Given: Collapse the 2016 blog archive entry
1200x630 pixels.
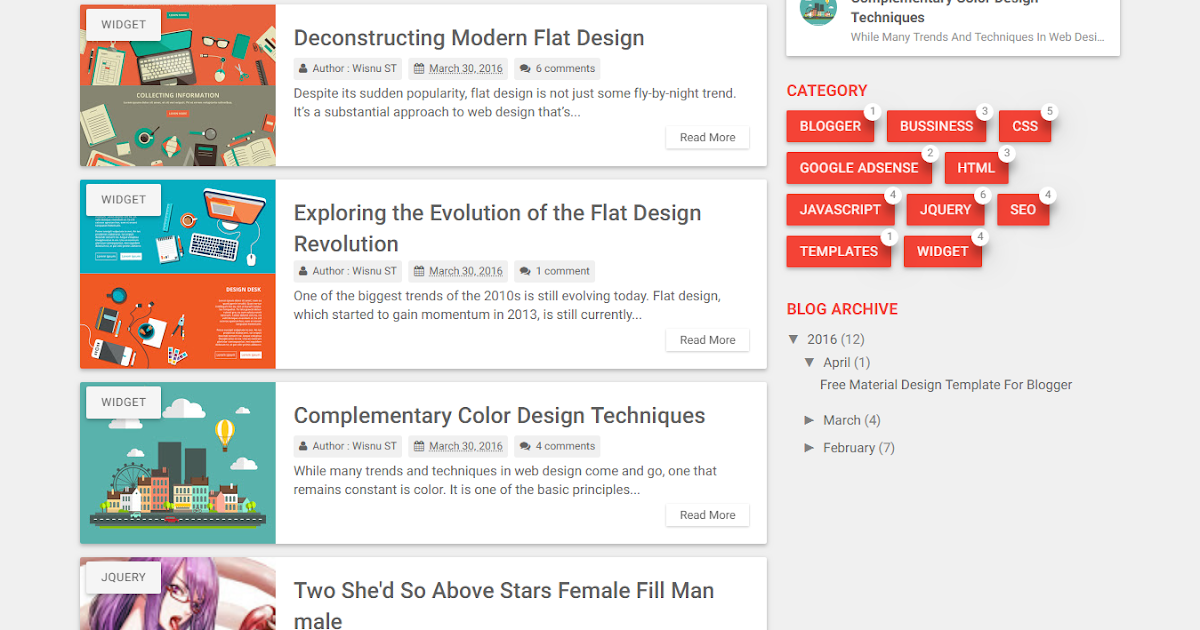Looking at the screenshot, I should 794,339.
